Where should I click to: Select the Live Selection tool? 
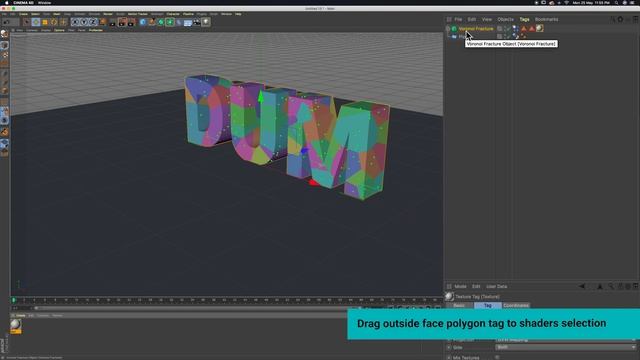(x=27, y=22)
